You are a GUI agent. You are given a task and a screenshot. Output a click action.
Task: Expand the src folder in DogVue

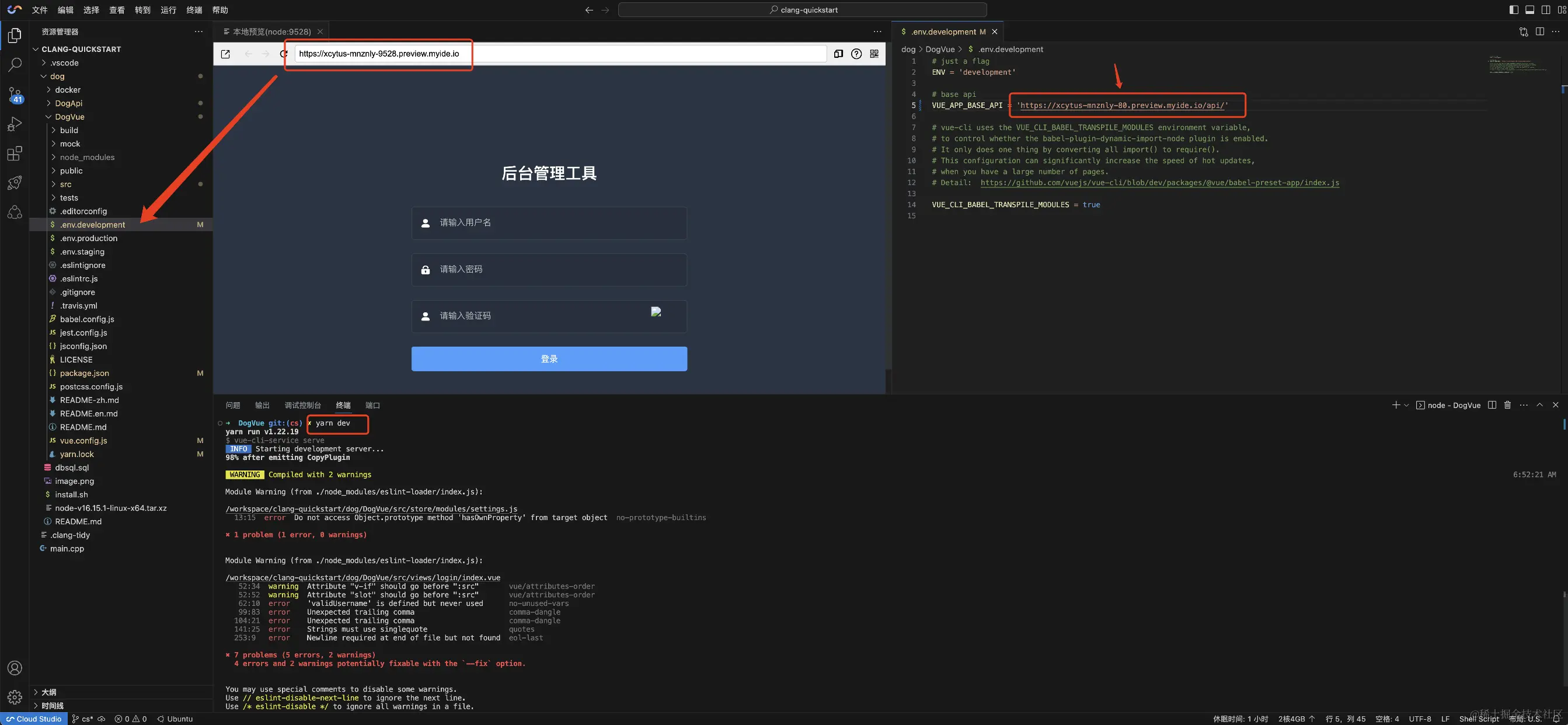(65, 184)
